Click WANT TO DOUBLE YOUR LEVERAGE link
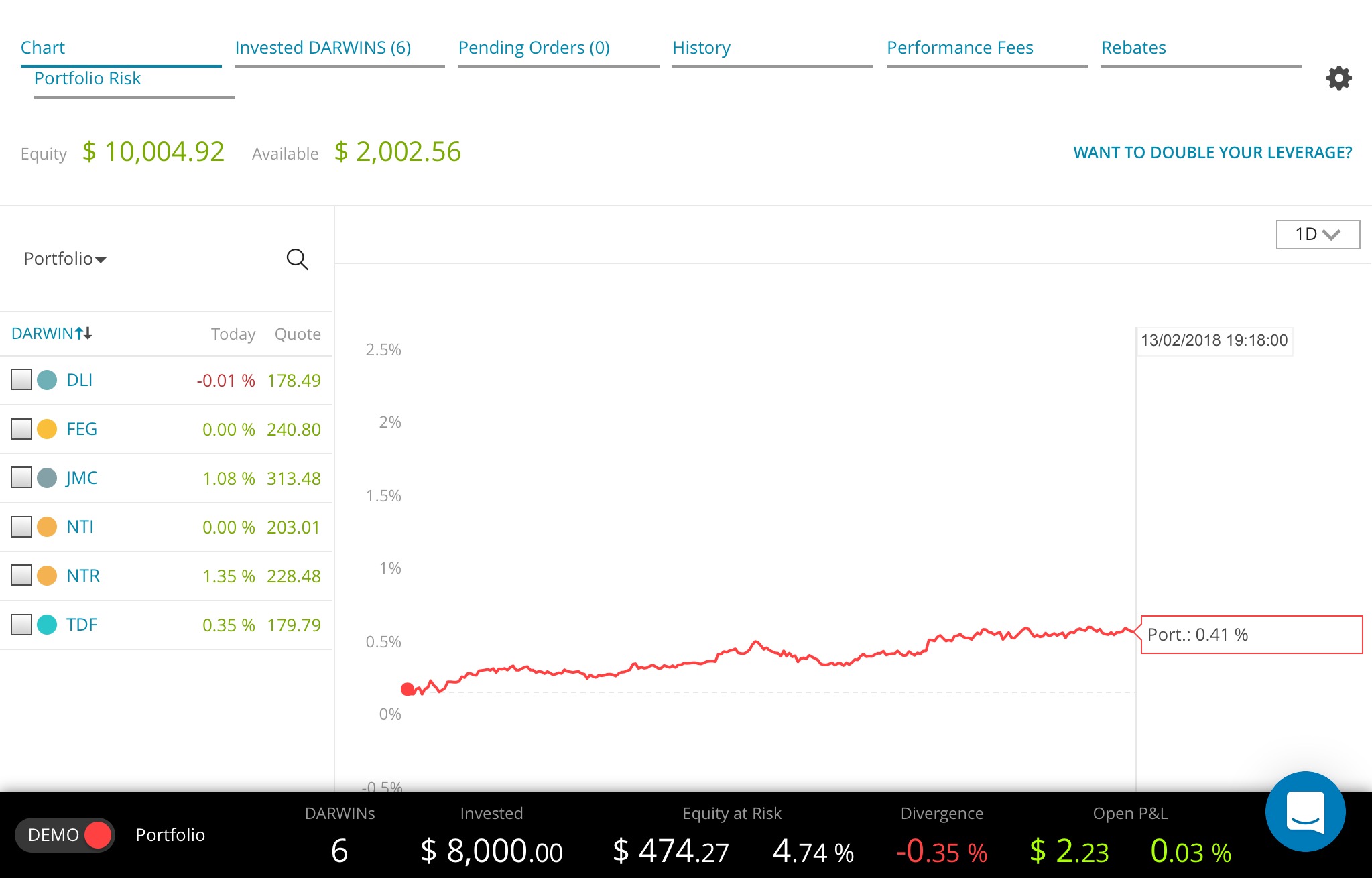Viewport: 1372px width, 878px height. coord(1212,153)
